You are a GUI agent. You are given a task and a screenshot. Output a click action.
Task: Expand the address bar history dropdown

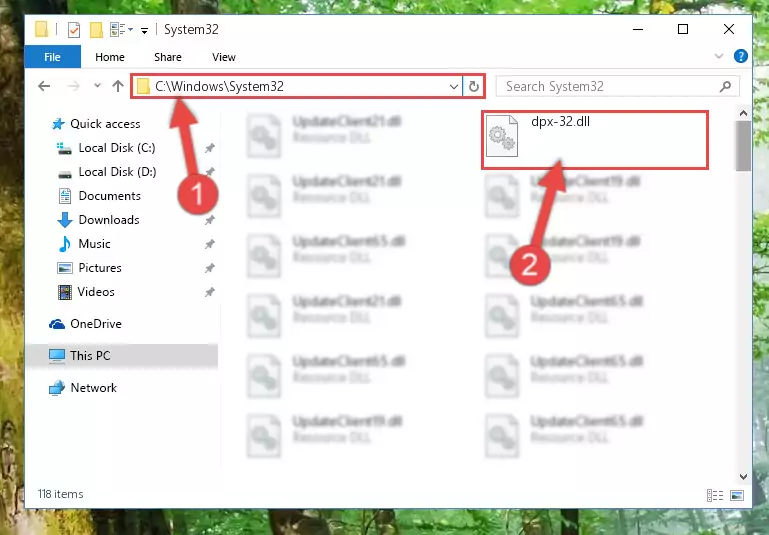click(454, 87)
